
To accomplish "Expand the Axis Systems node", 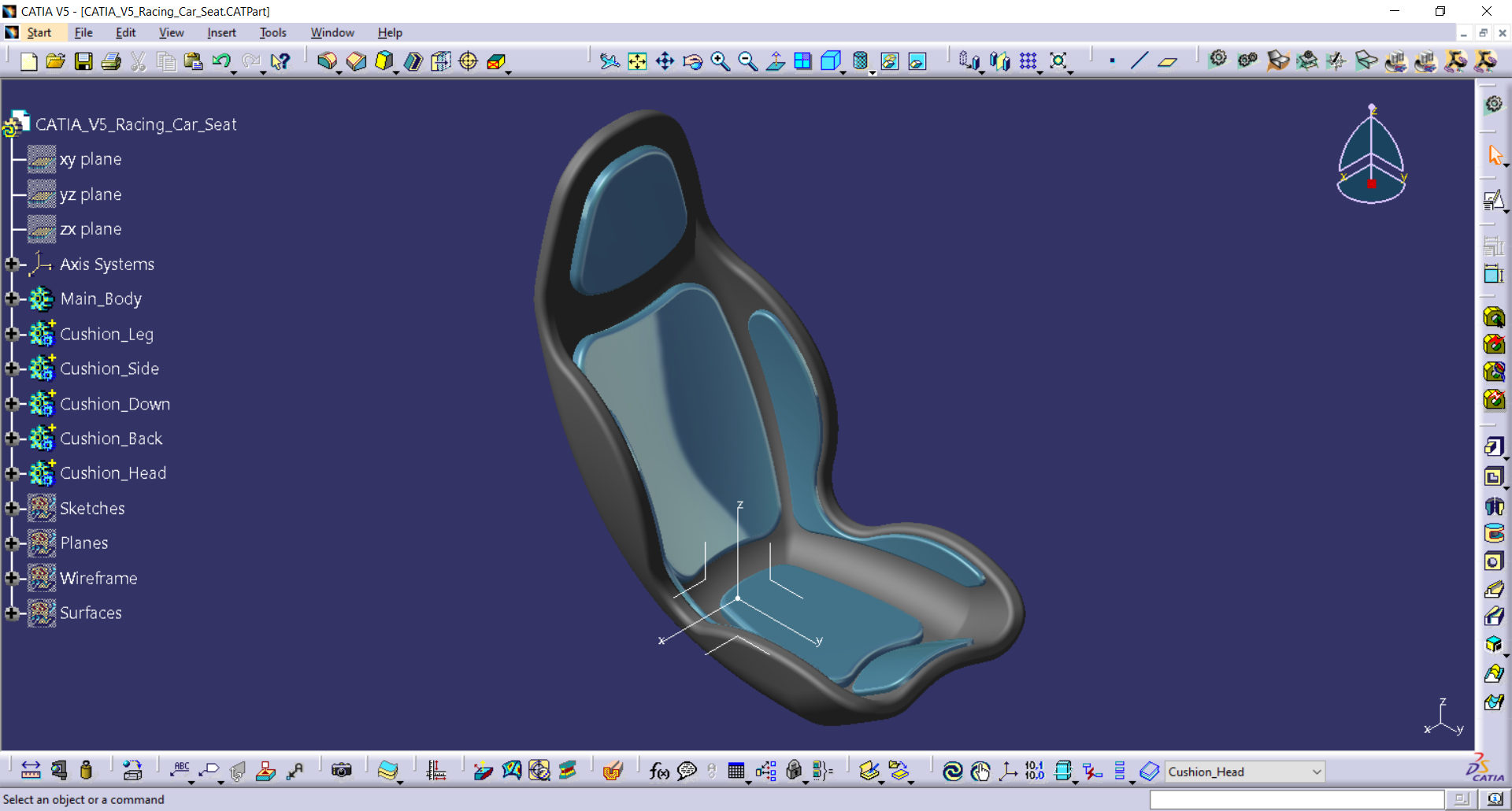I will coord(12,265).
